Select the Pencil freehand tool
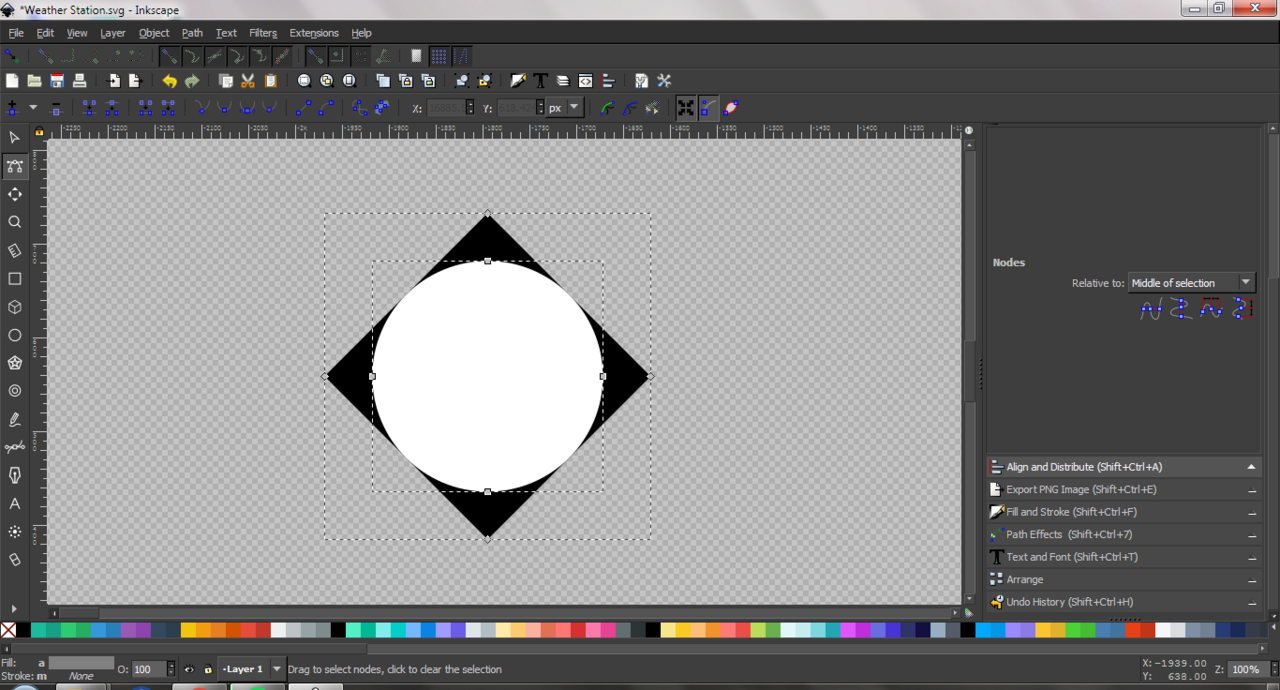This screenshot has height=690, width=1280. click(14, 419)
